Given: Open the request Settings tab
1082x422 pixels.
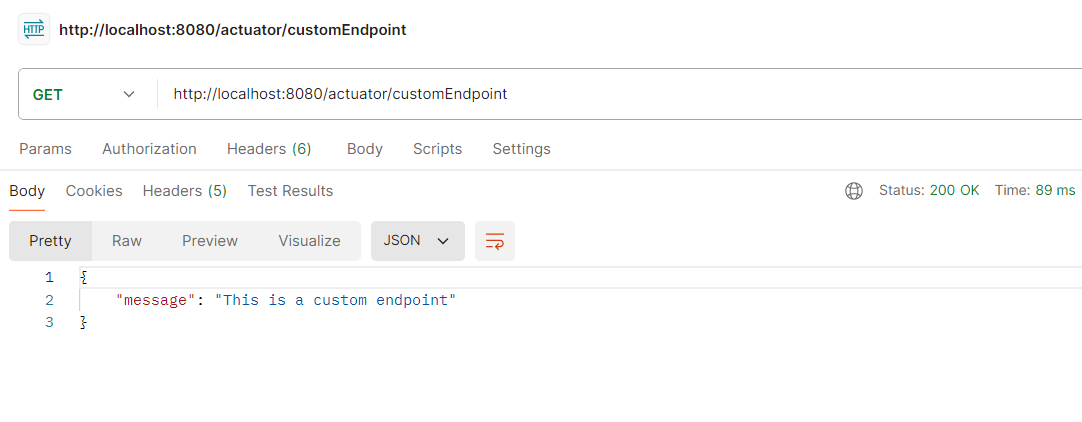Looking at the screenshot, I should point(521,149).
